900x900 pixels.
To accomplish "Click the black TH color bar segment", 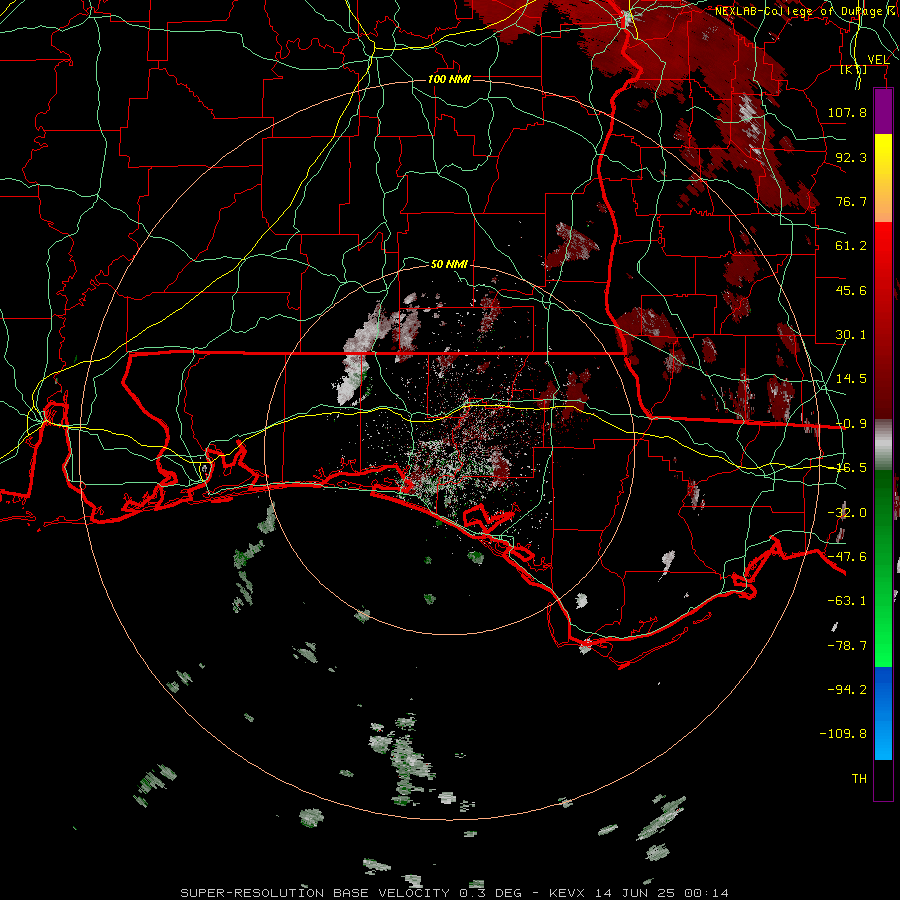I will pos(883,779).
